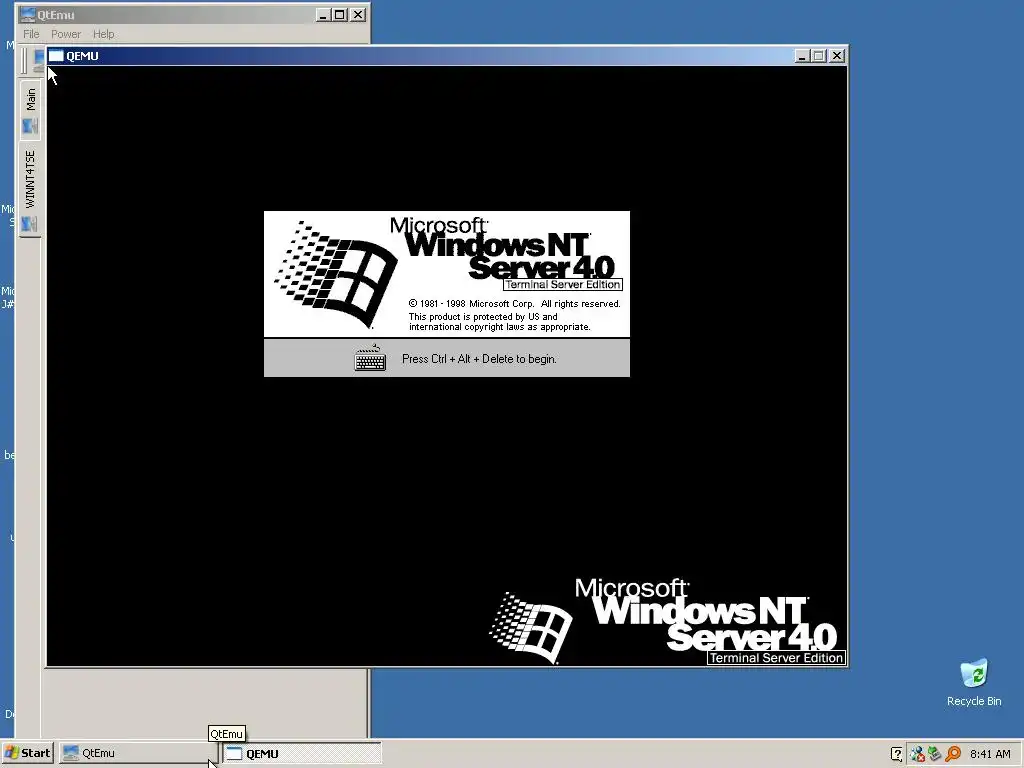The image size is (1024, 768).
Task: Click the 8:41 AM taskbar clock
Action: tap(990, 754)
